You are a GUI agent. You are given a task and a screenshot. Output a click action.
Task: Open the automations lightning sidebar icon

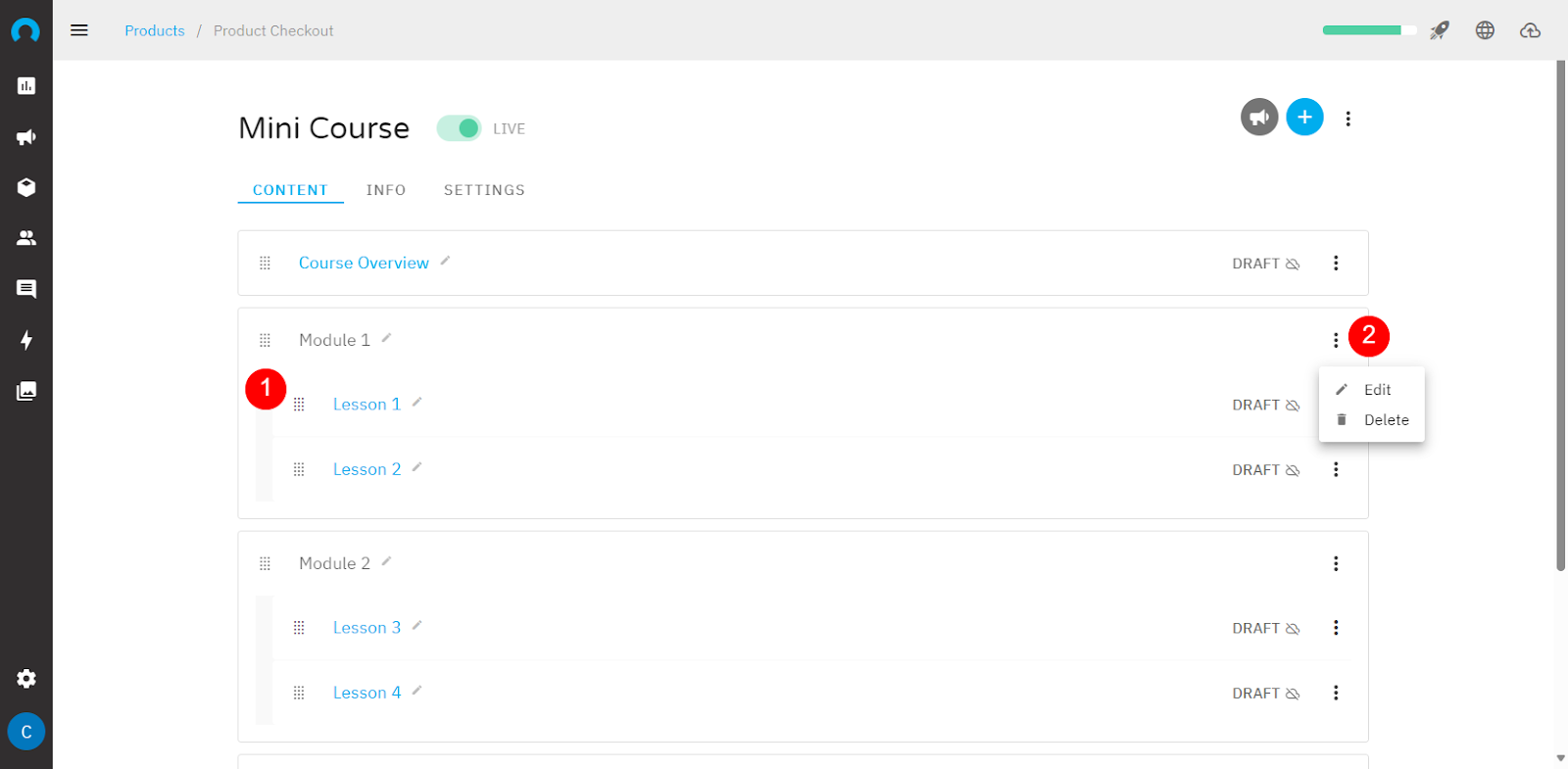[26, 340]
